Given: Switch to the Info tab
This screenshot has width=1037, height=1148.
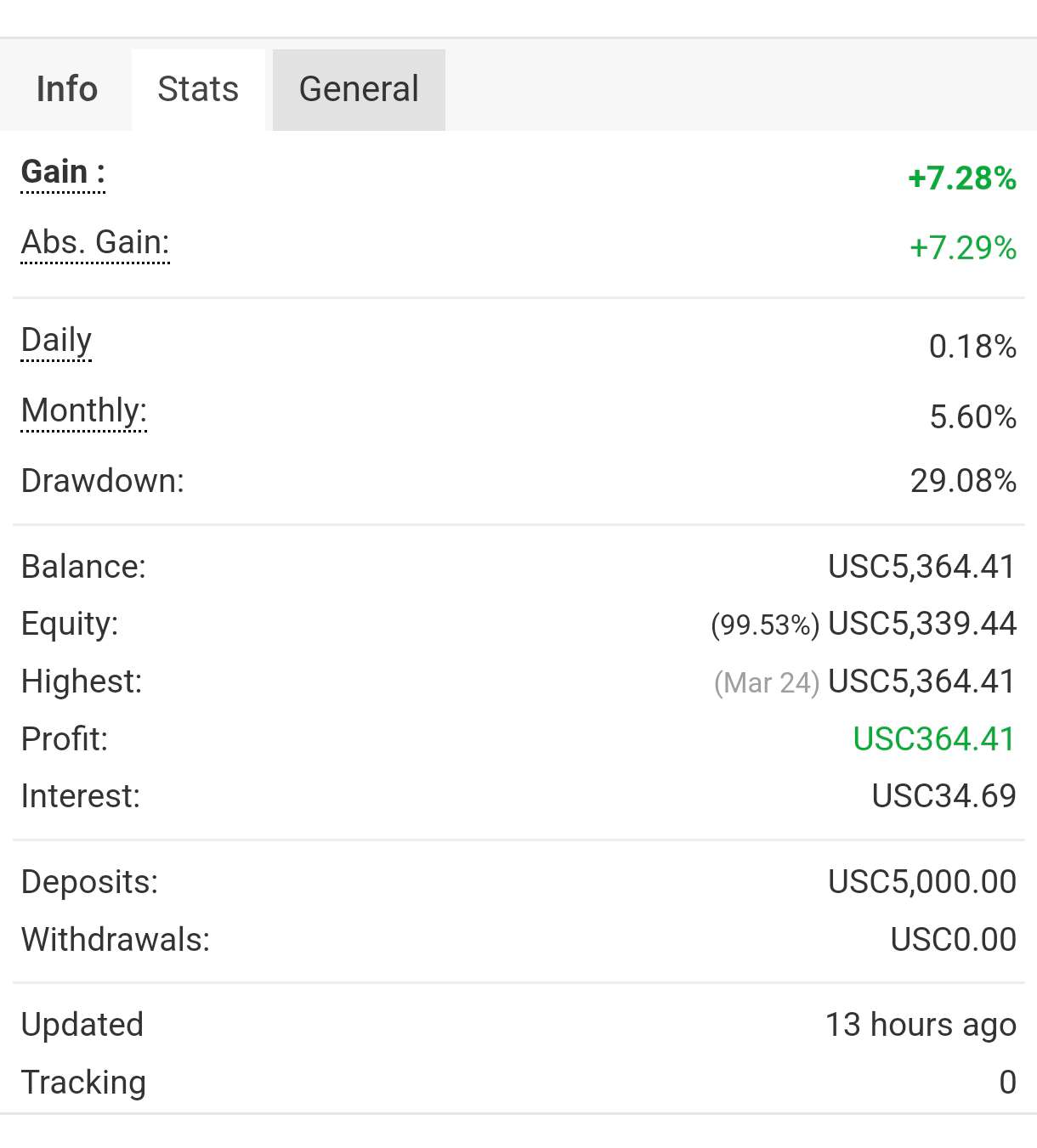Looking at the screenshot, I should tap(66, 89).
